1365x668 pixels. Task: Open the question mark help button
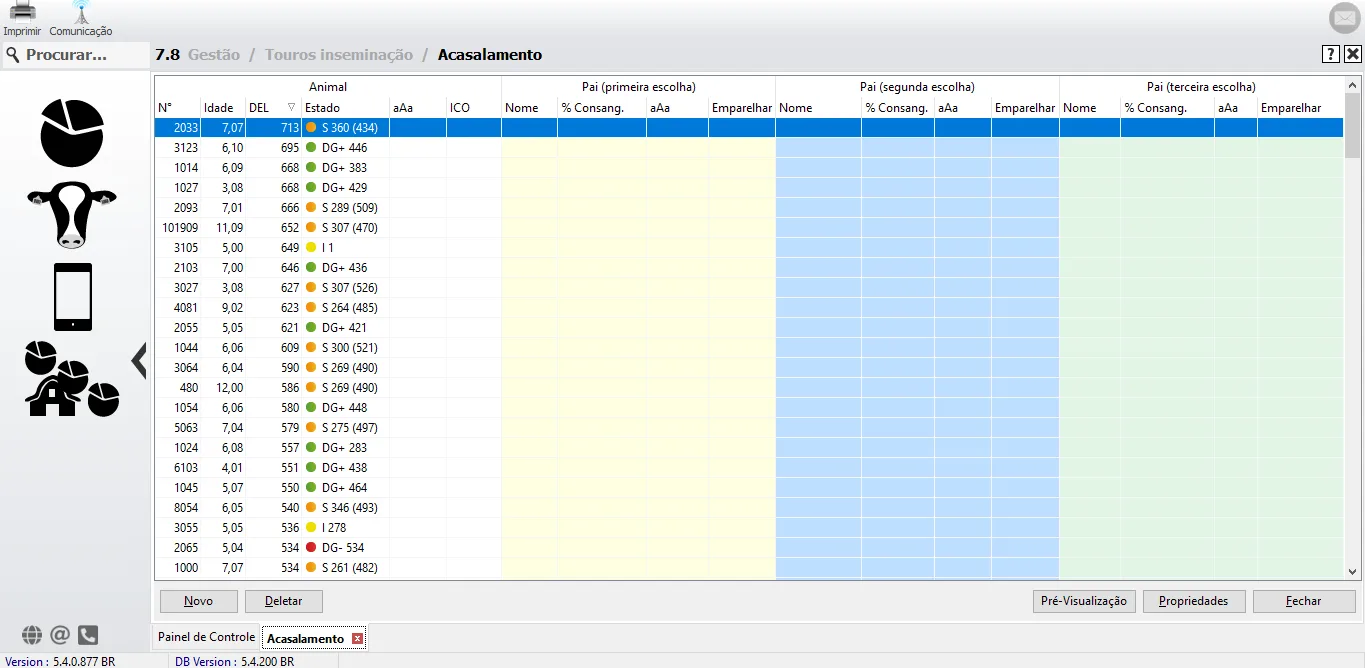(x=1331, y=55)
